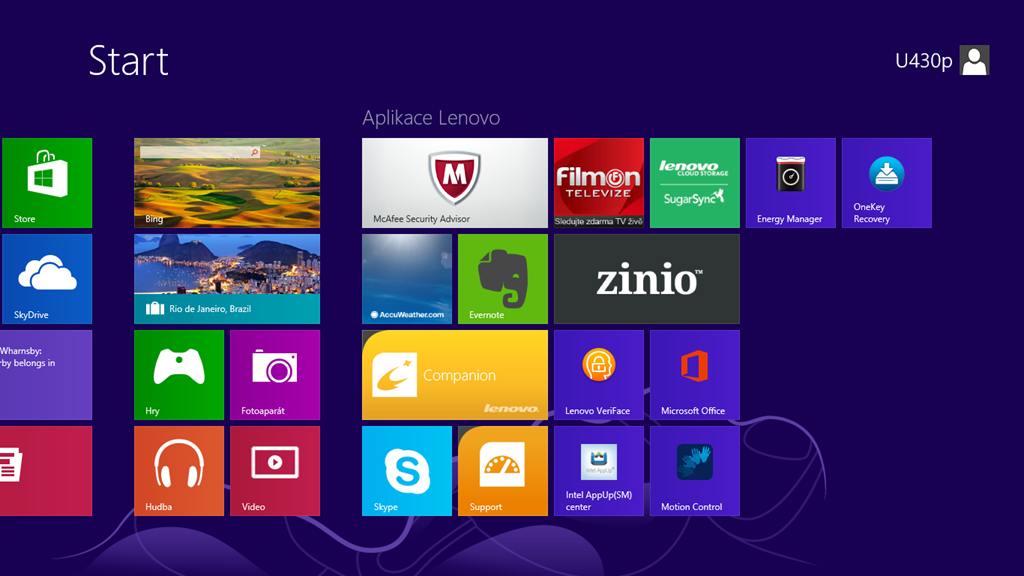
Task: Open the zinio magazine tile
Action: click(646, 279)
